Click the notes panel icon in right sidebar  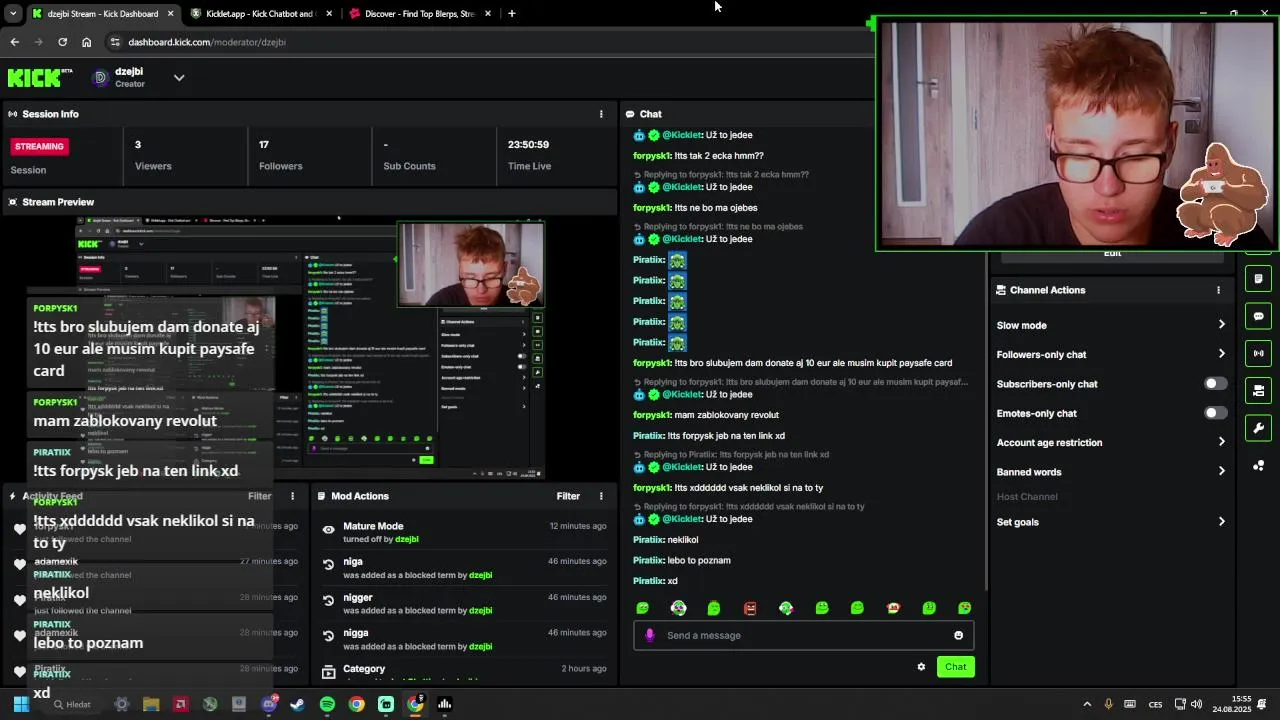1258,278
